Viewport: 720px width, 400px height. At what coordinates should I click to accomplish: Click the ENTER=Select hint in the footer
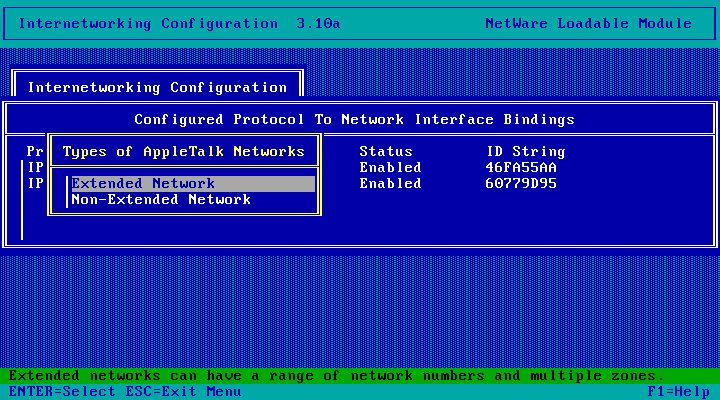point(62,392)
